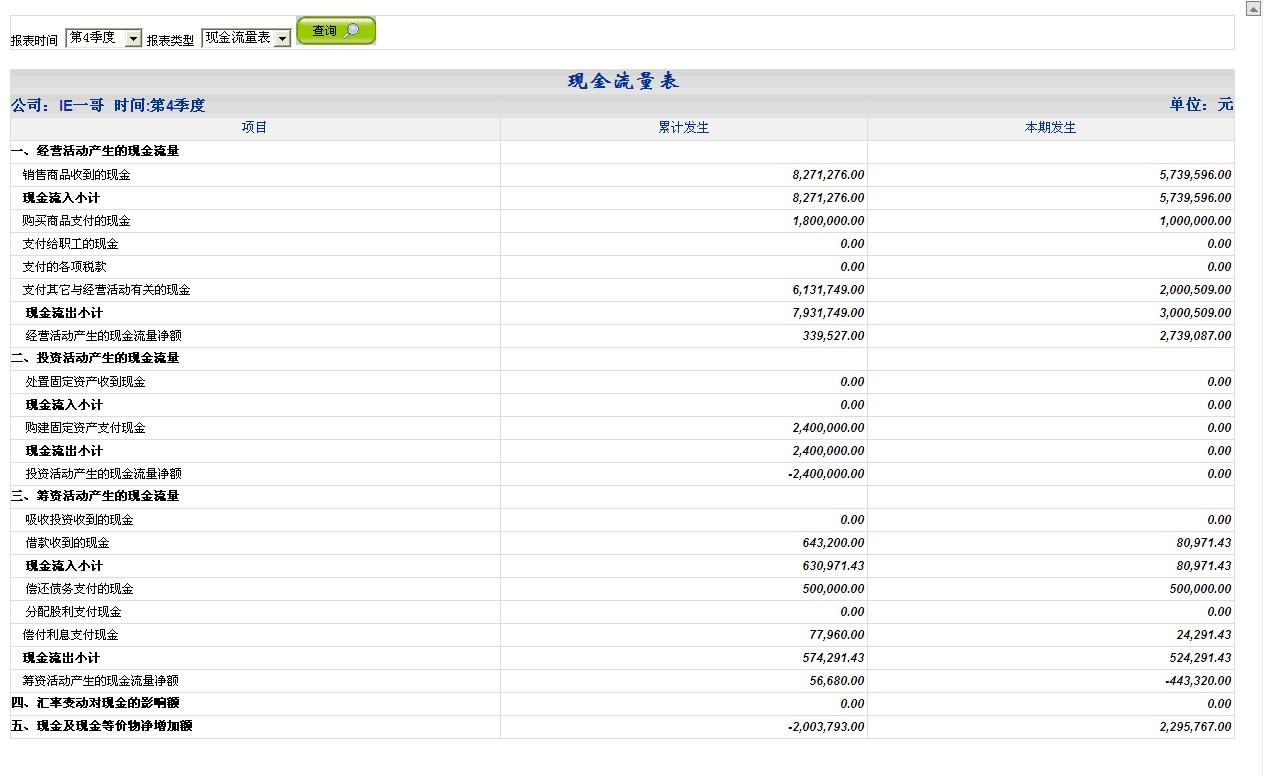The height and width of the screenshot is (776, 1267).
Task: Click the 项目 column header
Action: pyautogui.click(x=255, y=128)
